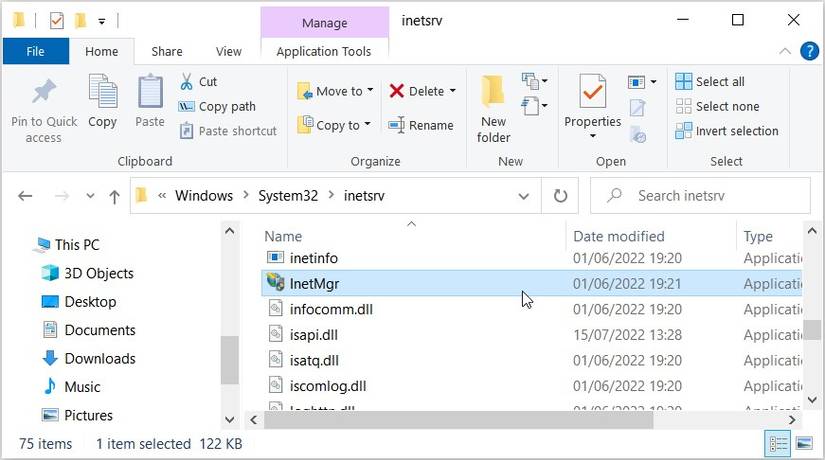
Task: Click the Manage contextual tab
Action: pyautogui.click(x=325, y=23)
